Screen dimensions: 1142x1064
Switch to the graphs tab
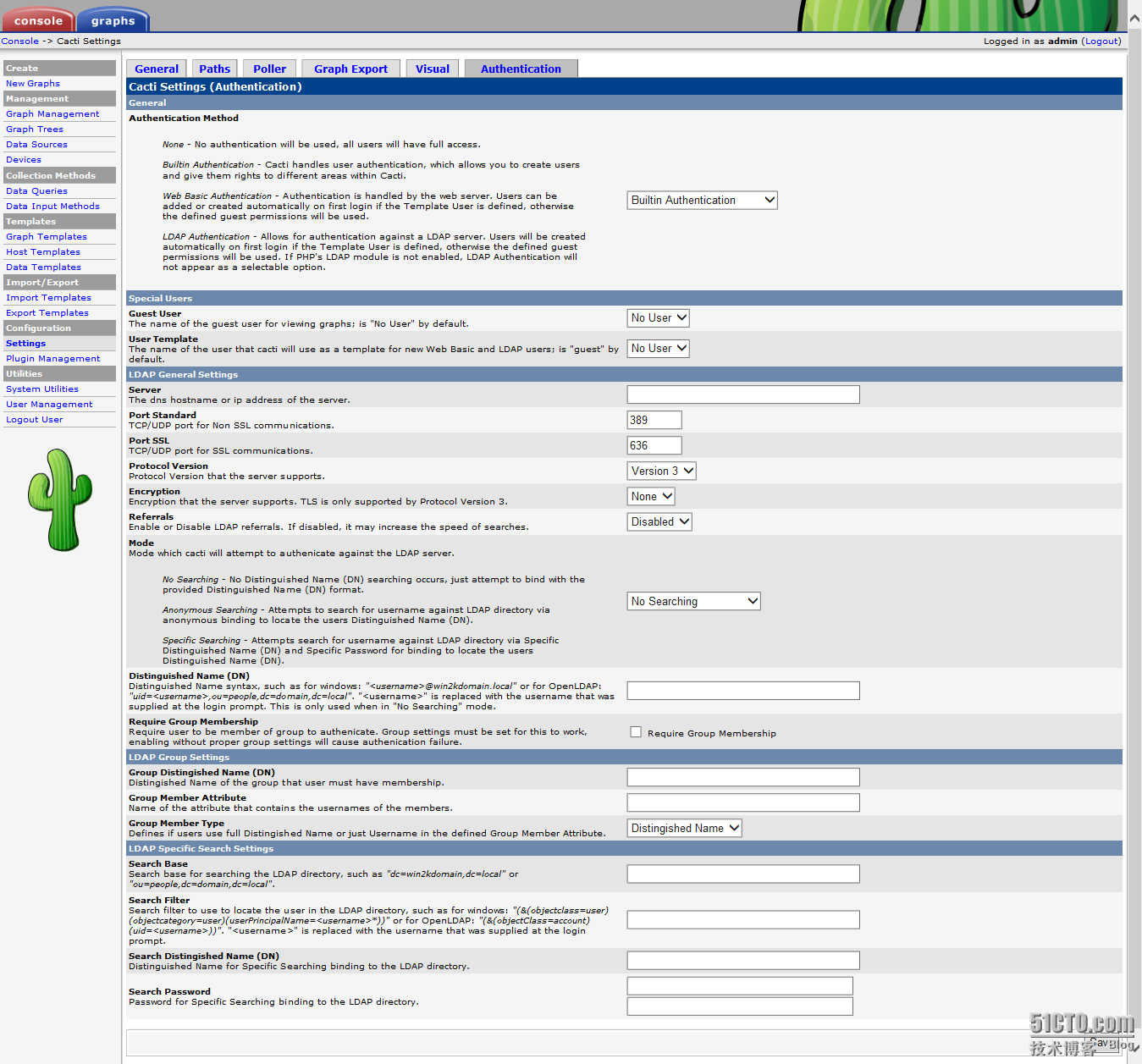[x=113, y=20]
